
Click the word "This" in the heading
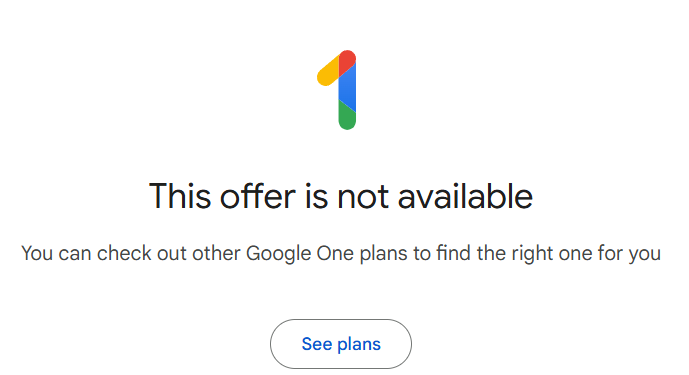click(180, 196)
